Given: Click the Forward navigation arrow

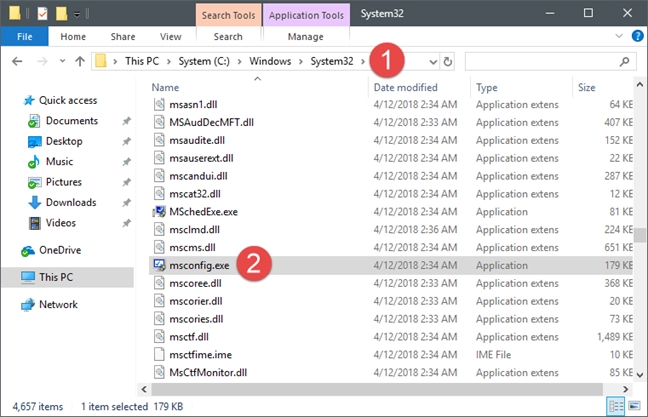Looking at the screenshot, I should [42, 62].
